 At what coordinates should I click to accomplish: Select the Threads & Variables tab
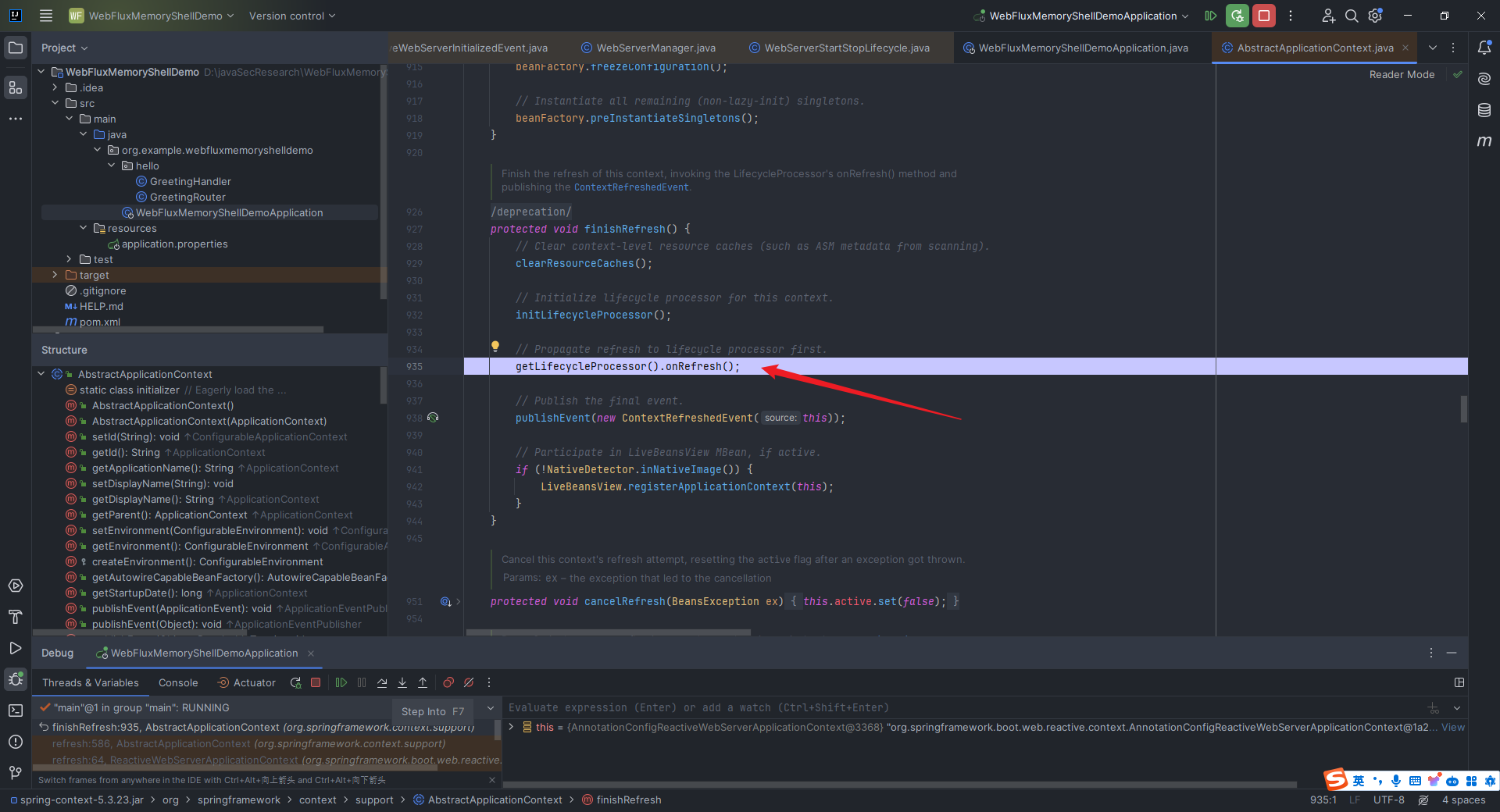91,682
